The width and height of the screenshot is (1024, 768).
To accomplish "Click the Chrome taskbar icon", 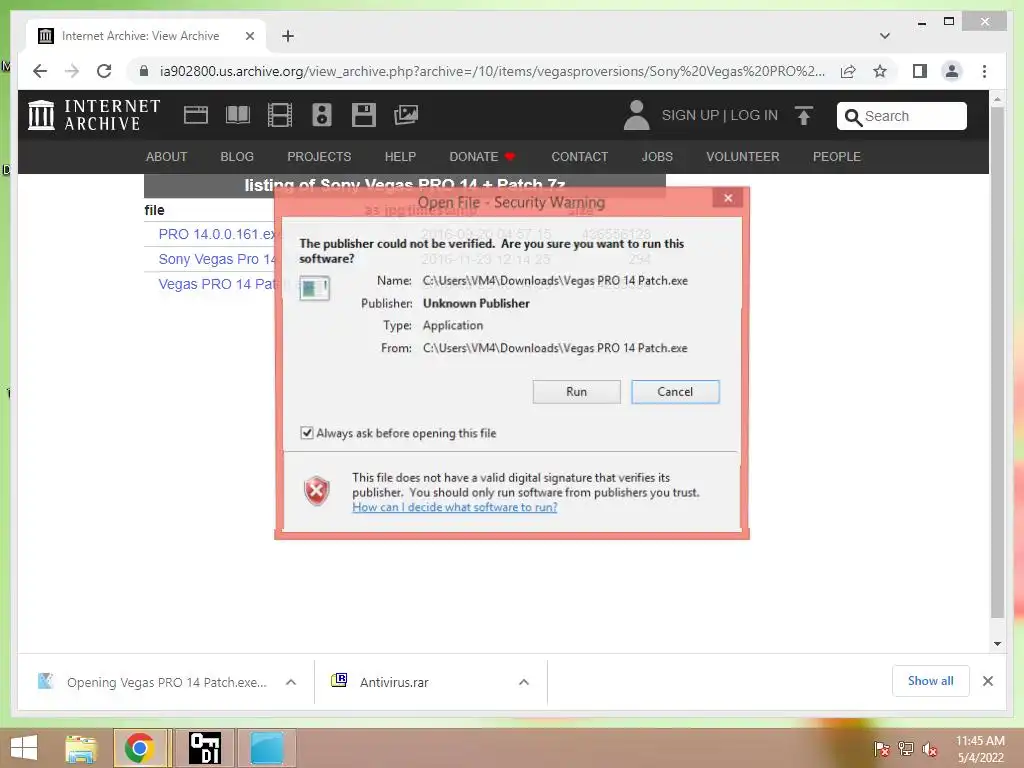I will [x=139, y=748].
